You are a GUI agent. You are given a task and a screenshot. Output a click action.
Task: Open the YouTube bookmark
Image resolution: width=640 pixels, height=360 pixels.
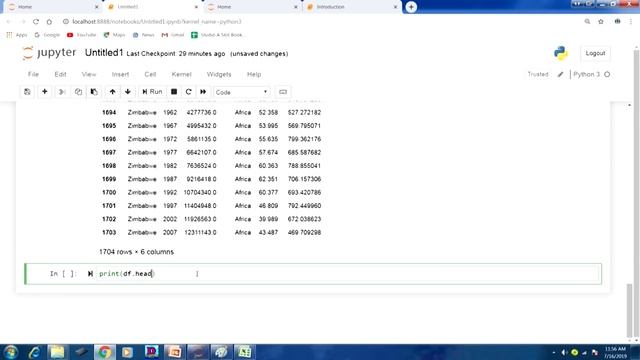[81, 35]
